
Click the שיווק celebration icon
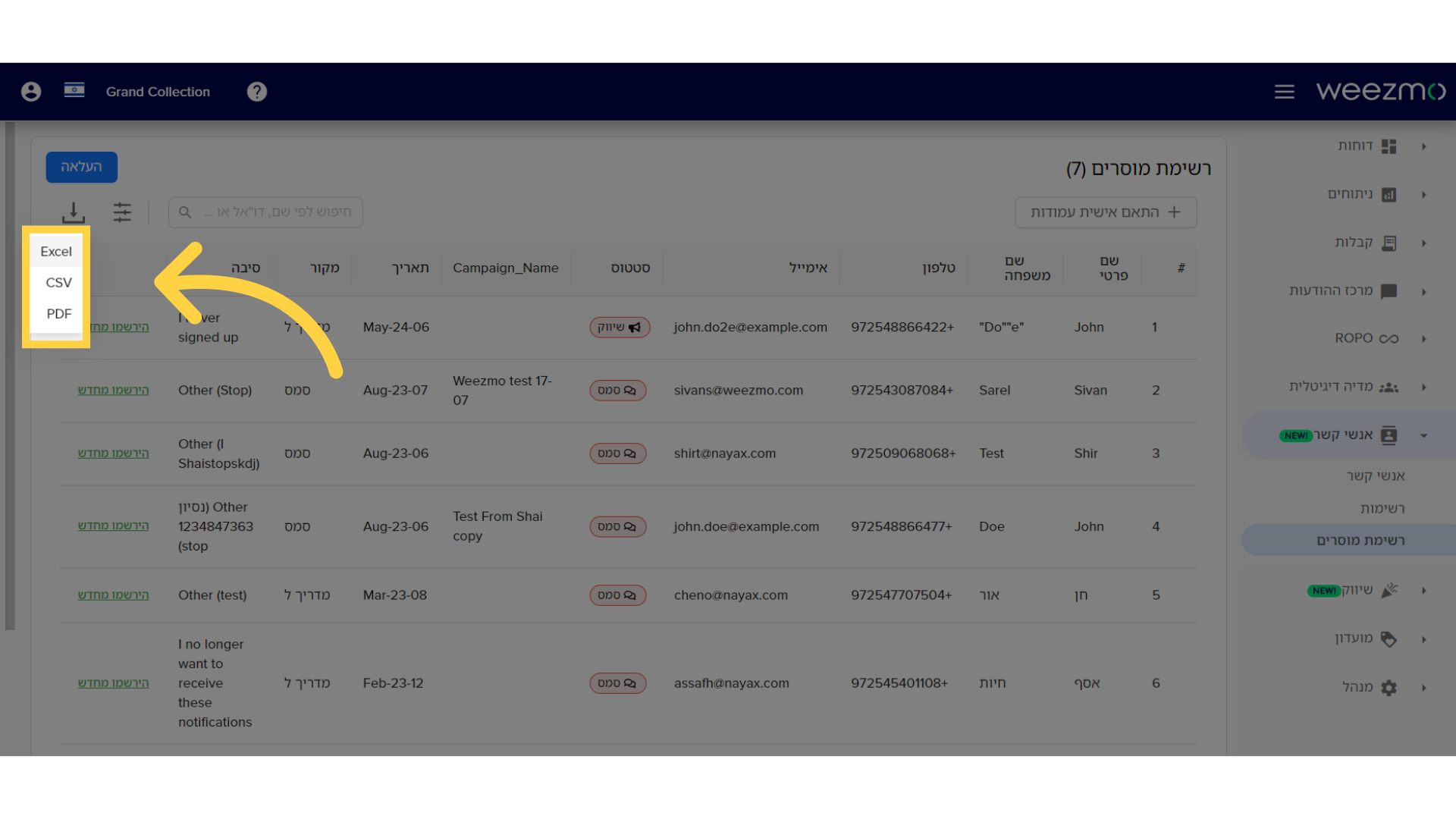(x=1389, y=591)
